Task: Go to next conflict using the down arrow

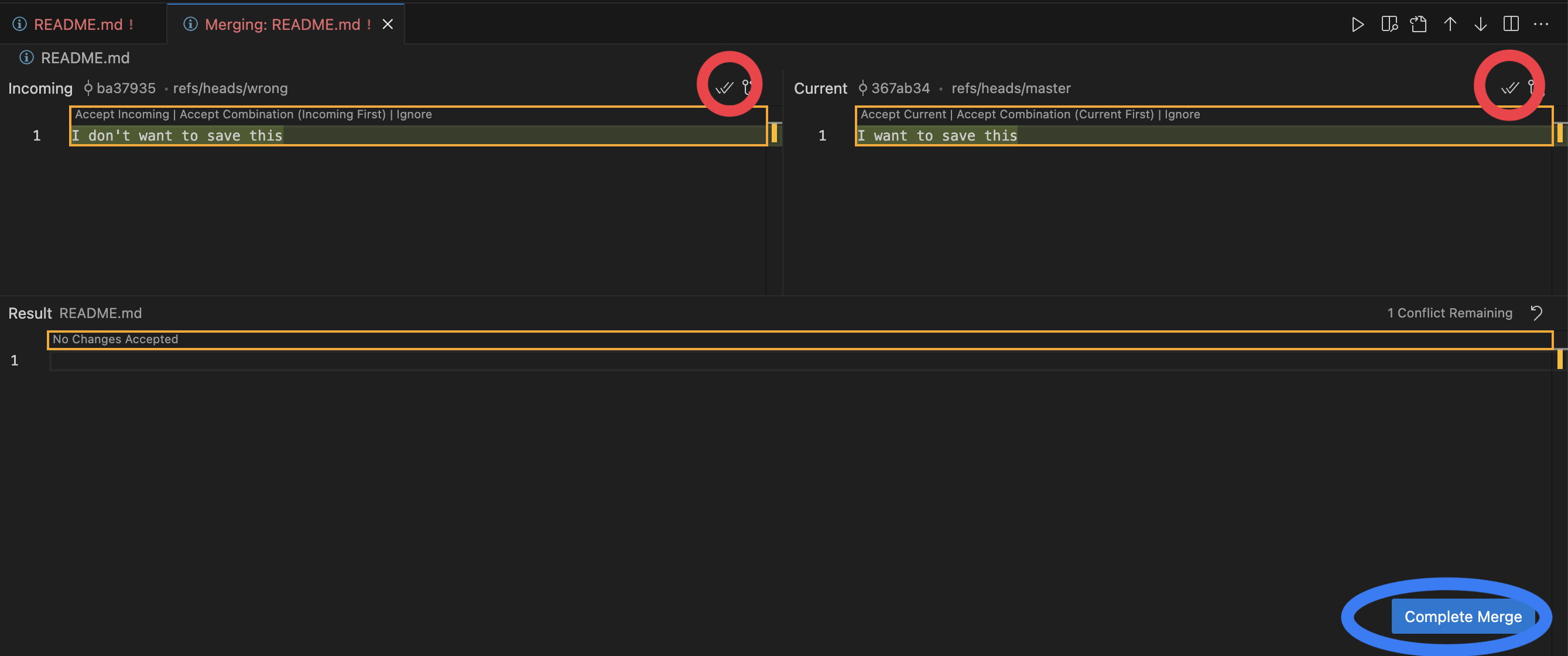Action: click(x=1480, y=25)
